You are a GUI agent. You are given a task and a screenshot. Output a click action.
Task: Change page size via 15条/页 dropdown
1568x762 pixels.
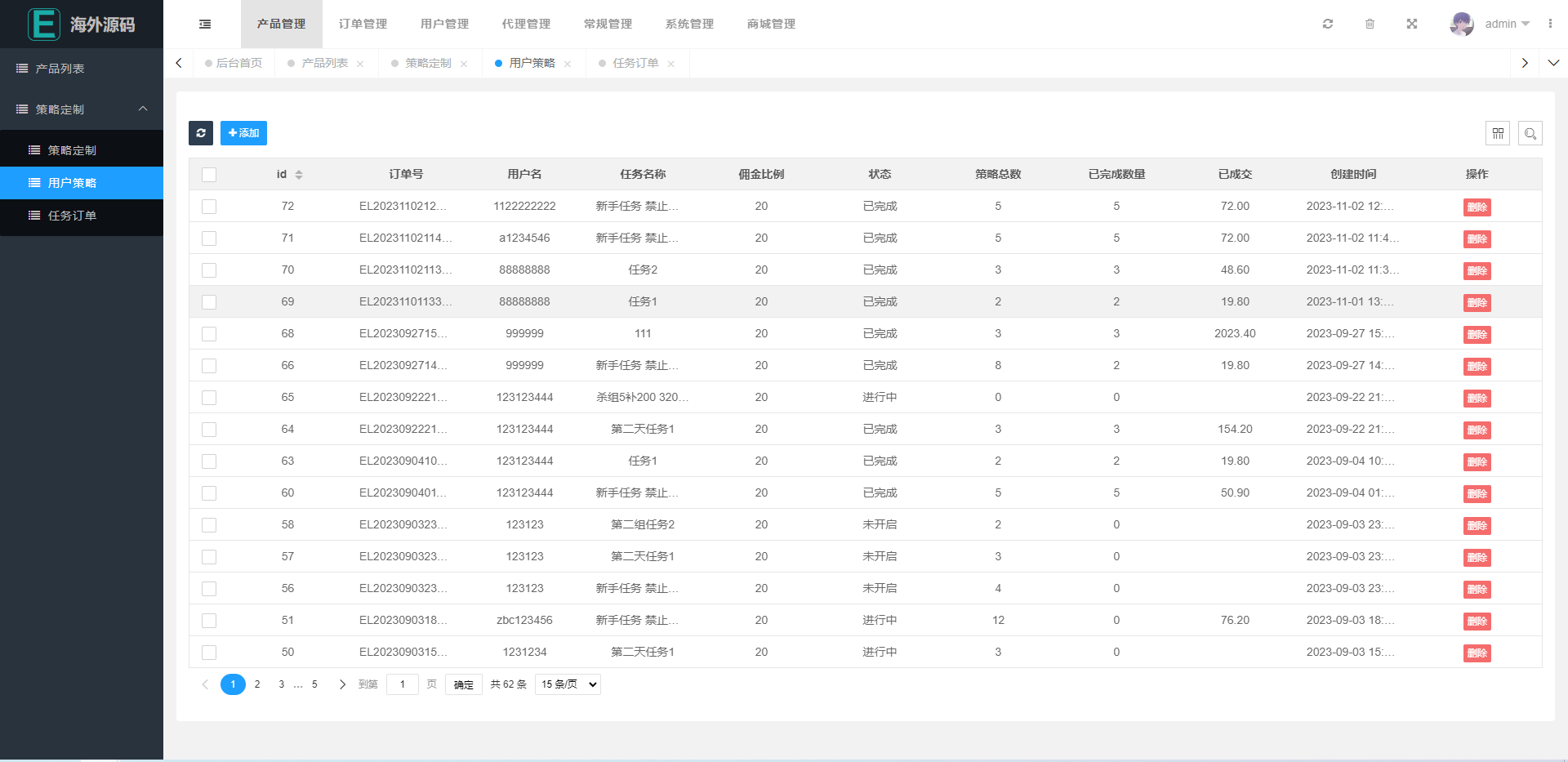pos(568,684)
